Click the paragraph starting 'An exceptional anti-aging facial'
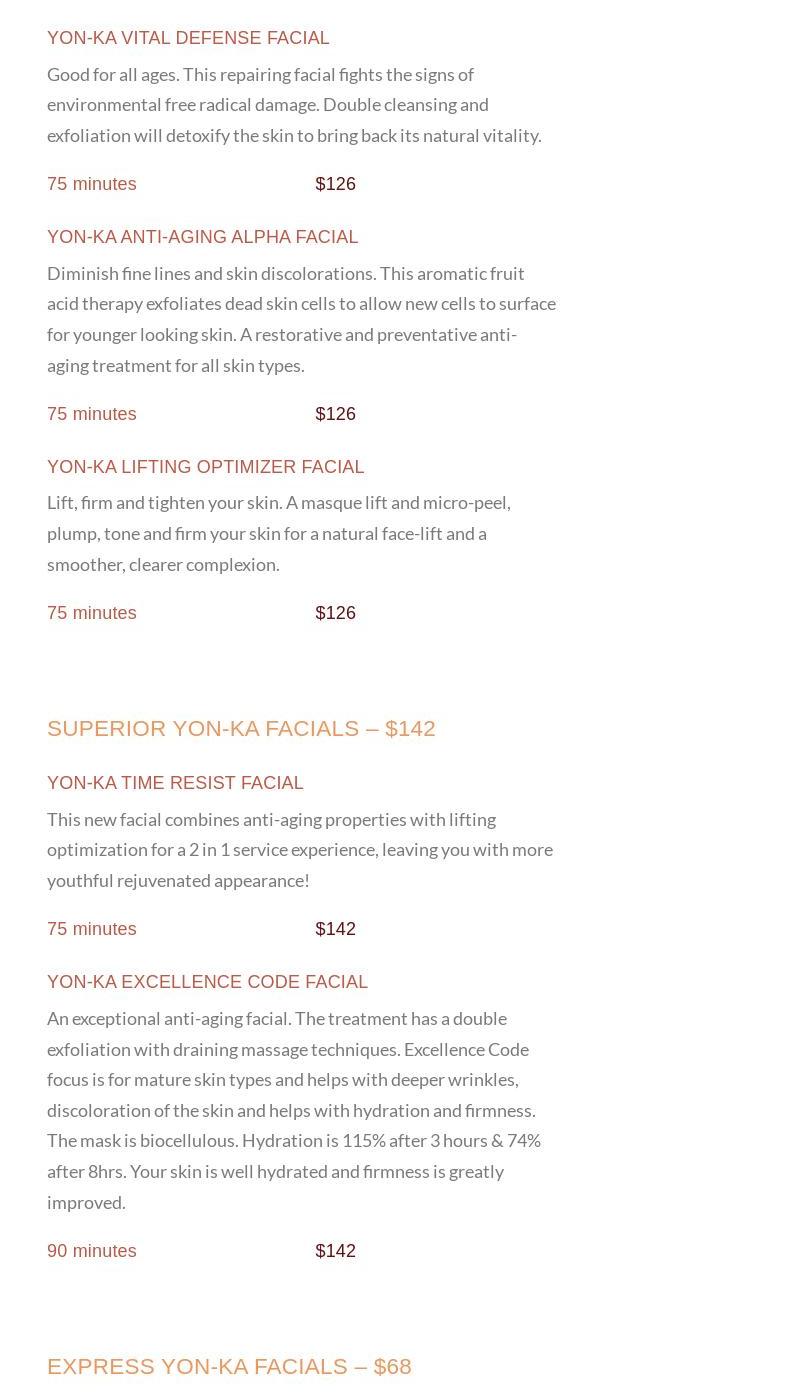The image size is (785, 1400). tap(294, 1109)
